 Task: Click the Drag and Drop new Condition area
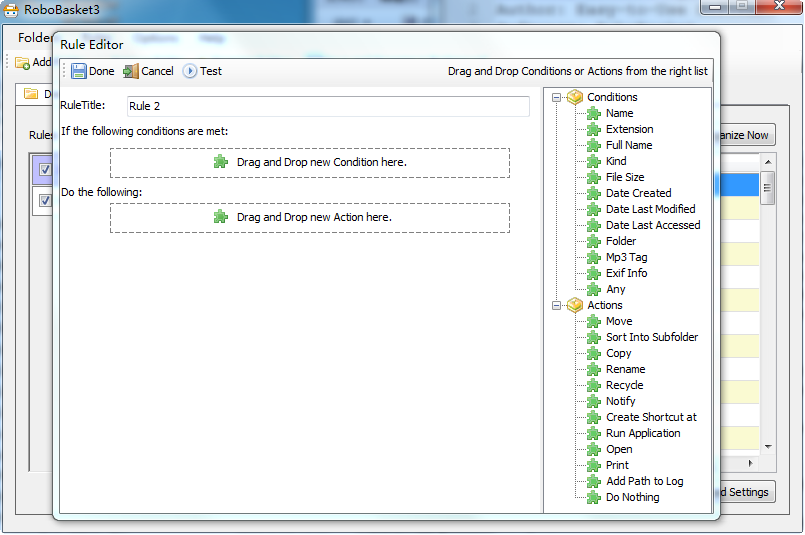pos(310,162)
